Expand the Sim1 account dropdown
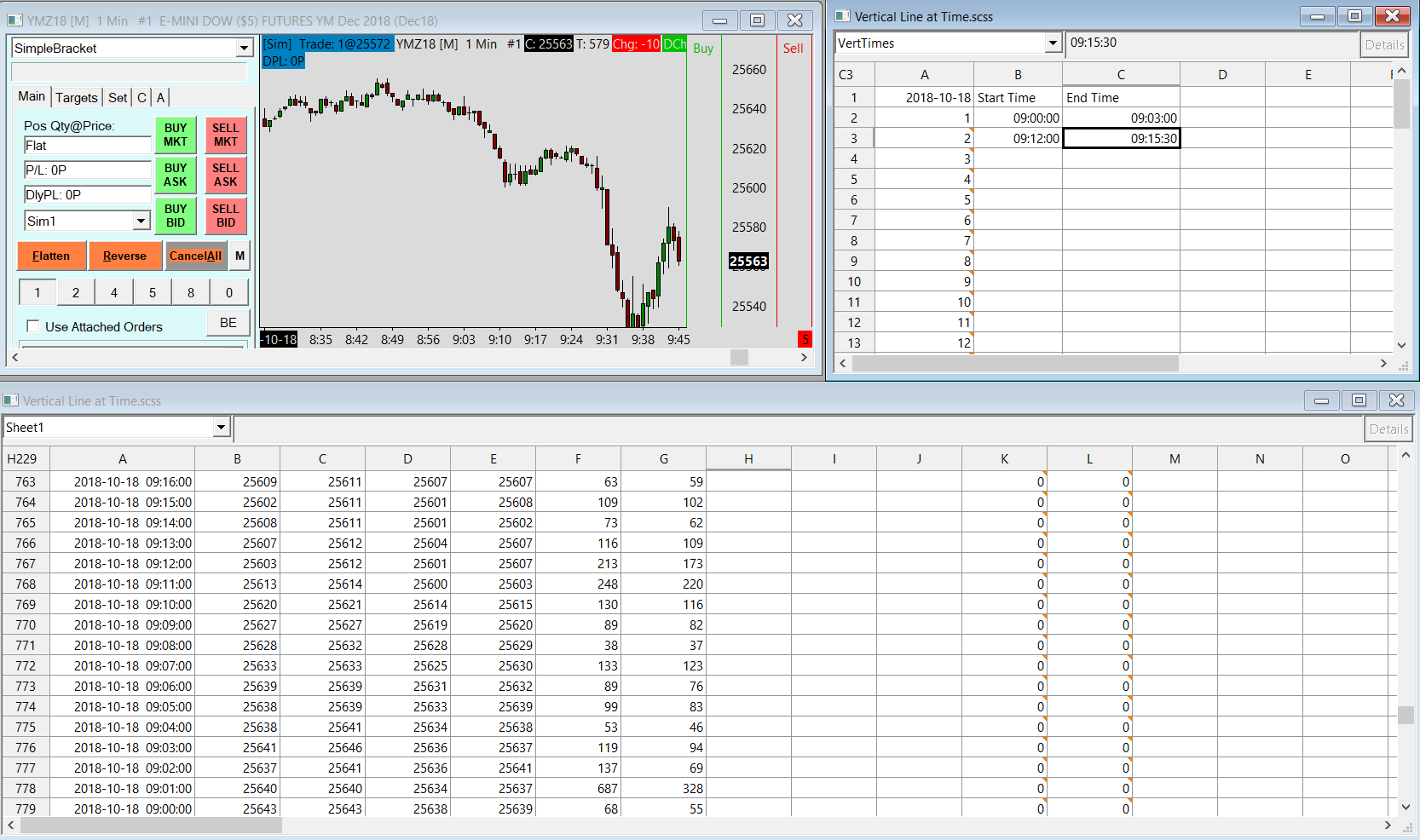1420x840 pixels. [141, 222]
